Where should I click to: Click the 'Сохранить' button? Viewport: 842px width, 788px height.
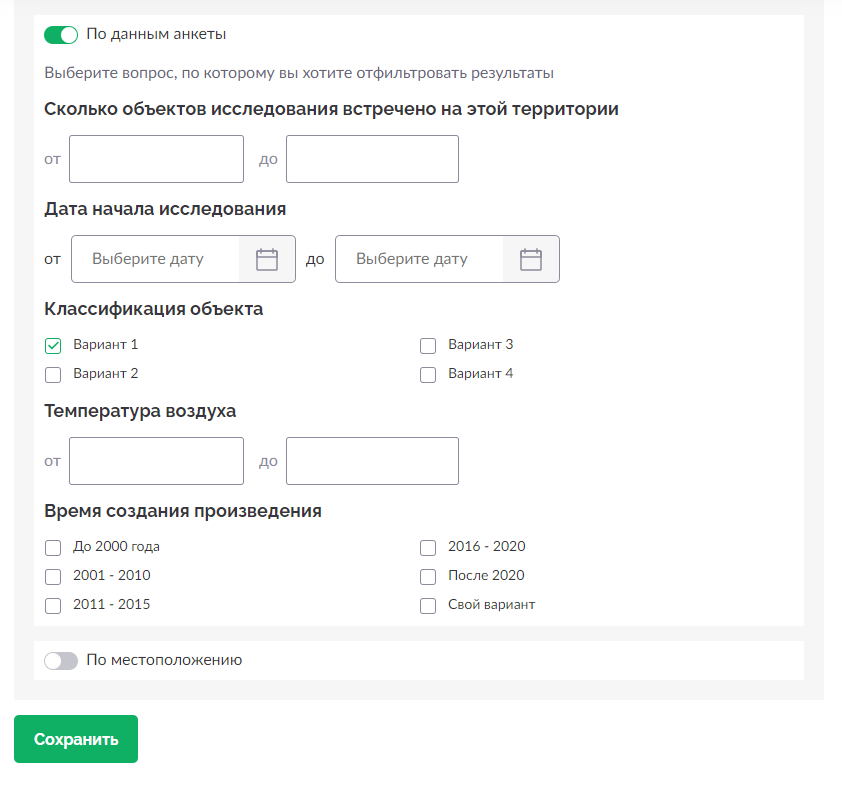pyautogui.click(x=76, y=739)
